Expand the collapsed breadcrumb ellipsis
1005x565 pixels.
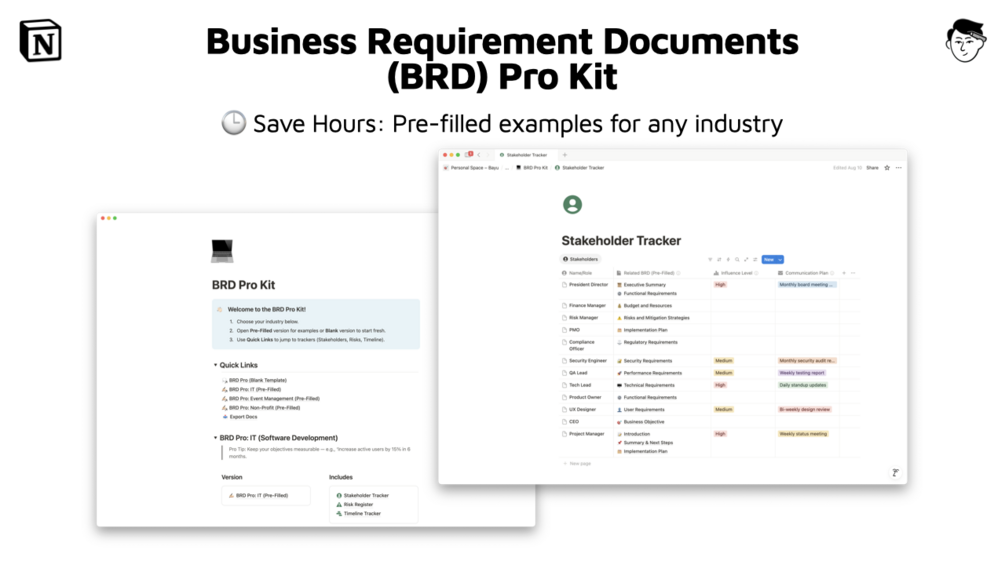(507, 168)
